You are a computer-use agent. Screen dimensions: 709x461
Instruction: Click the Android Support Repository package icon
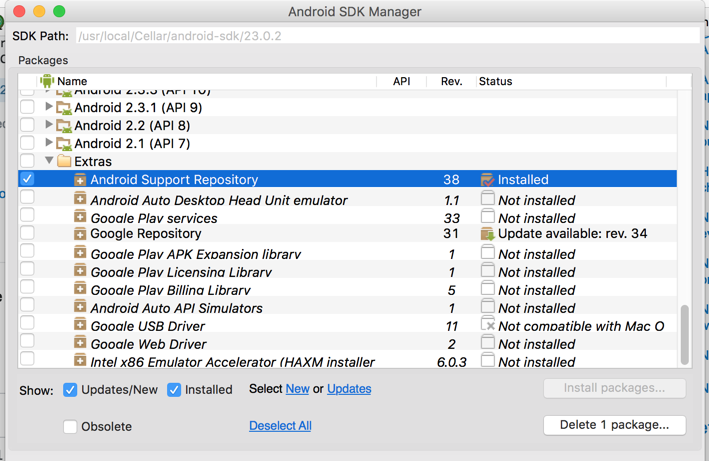click(80, 180)
